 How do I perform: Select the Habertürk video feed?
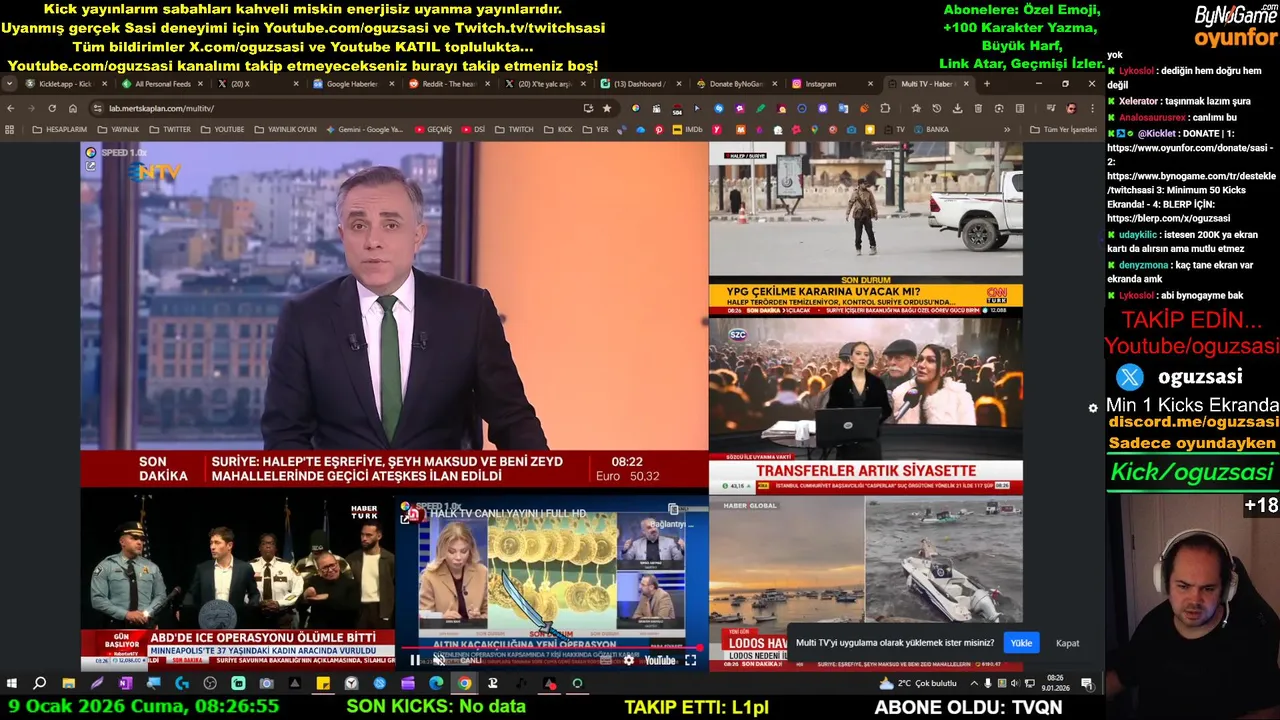(x=237, y=582)
